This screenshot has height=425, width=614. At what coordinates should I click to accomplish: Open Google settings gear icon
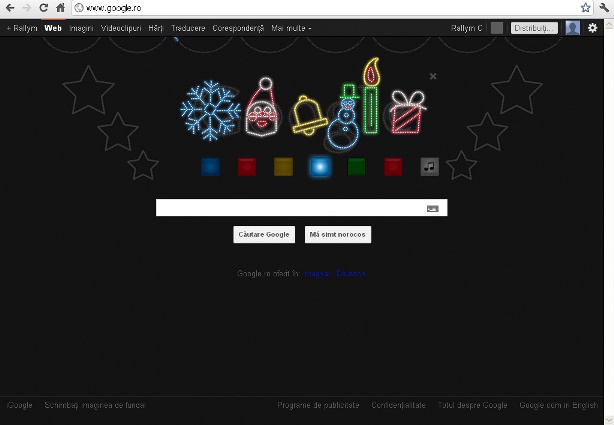[x=592, y=28]
